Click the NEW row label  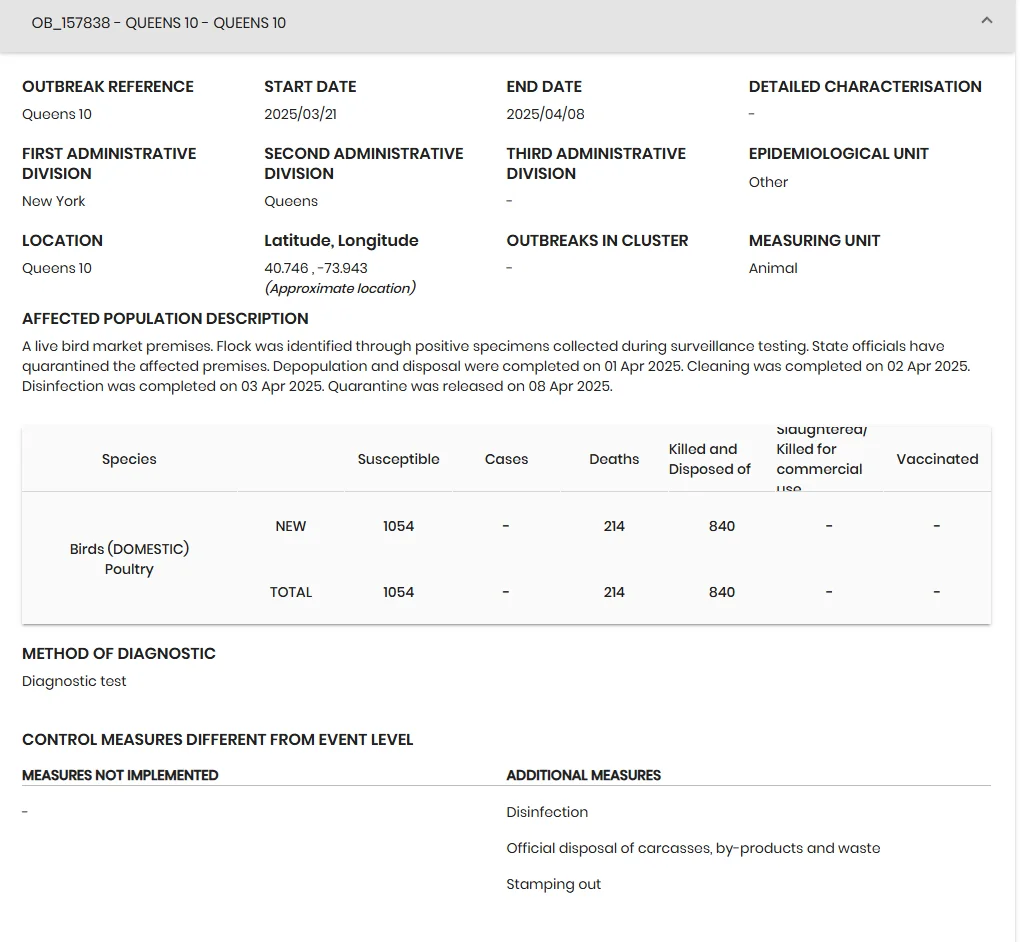click(291, 526)
